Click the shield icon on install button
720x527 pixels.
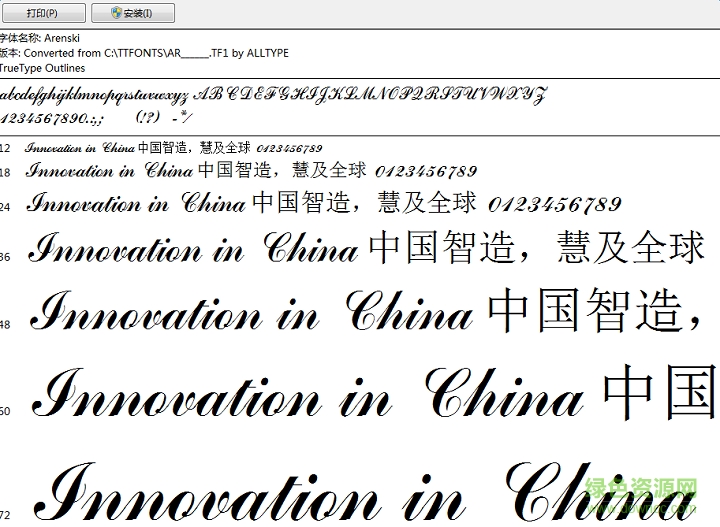(x=116, y=12)
